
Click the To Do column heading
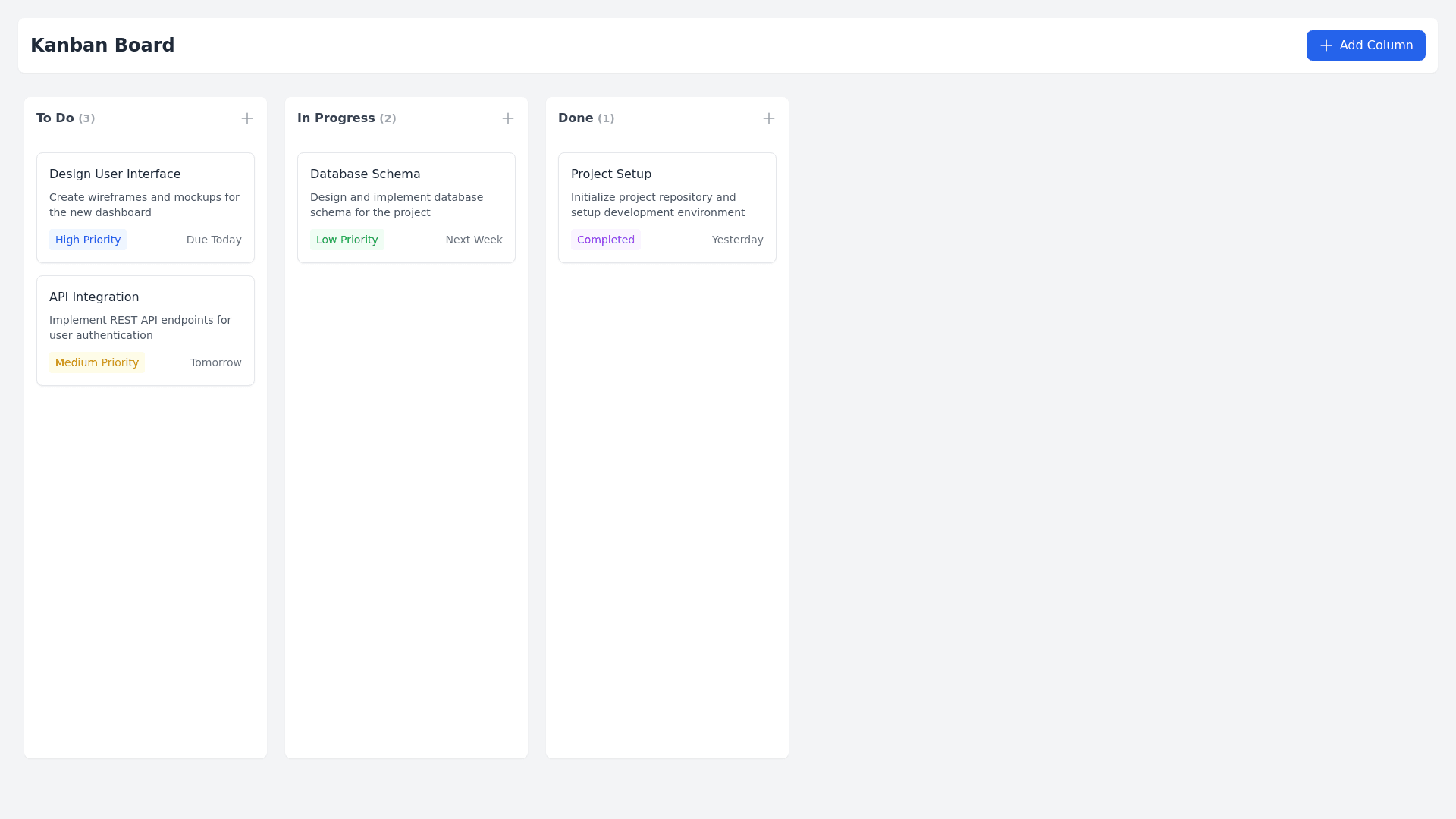pos(55,118)
